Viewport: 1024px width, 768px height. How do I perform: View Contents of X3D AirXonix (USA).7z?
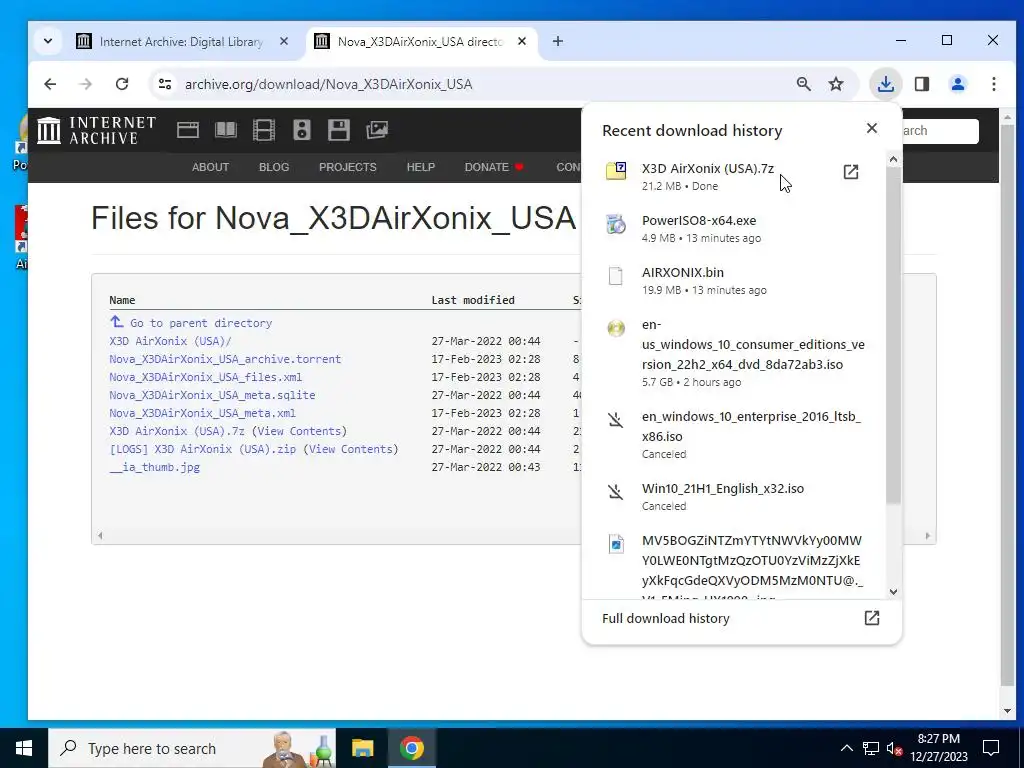tap(299, 431)
